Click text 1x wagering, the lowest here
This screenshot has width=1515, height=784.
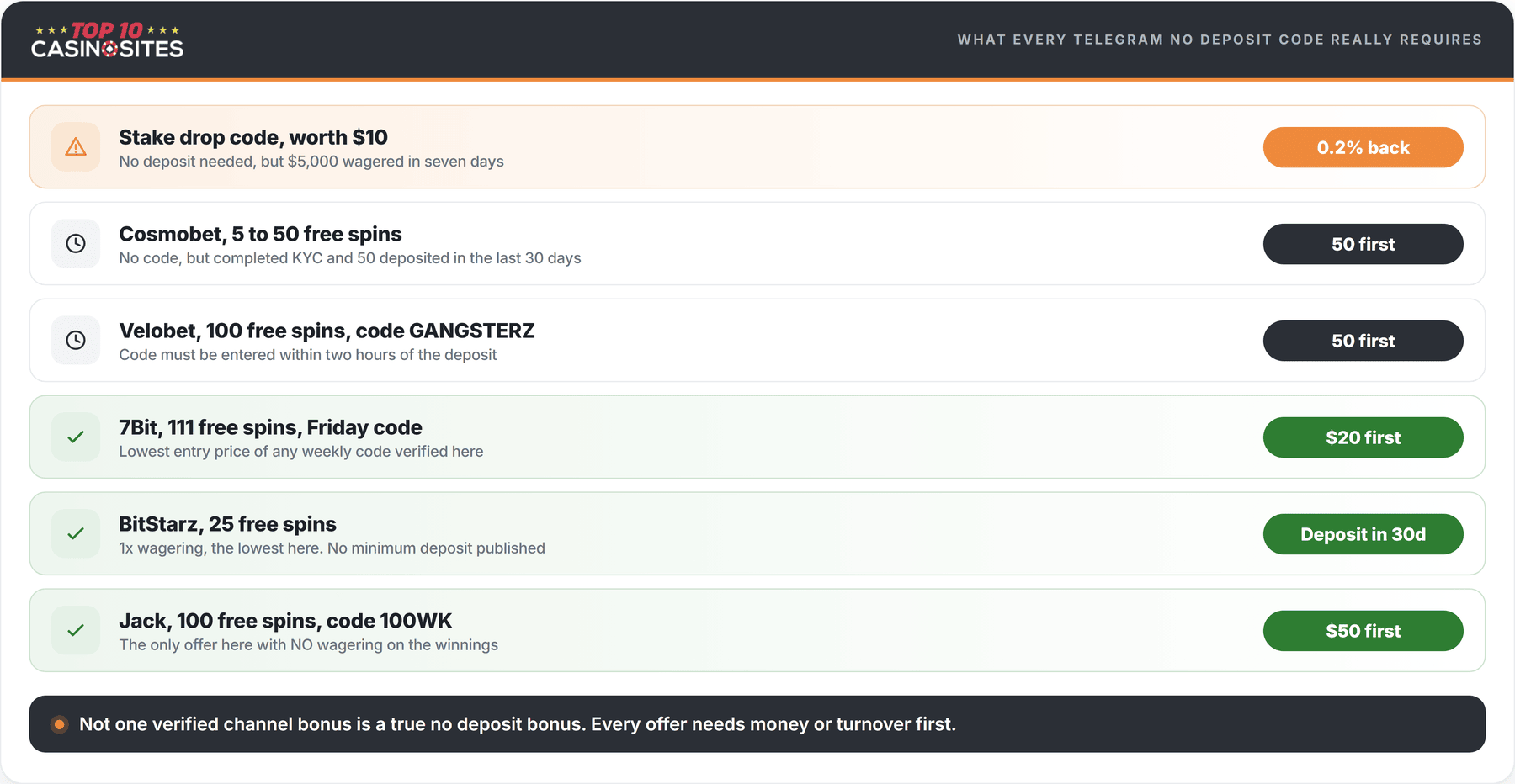[332, 548]
